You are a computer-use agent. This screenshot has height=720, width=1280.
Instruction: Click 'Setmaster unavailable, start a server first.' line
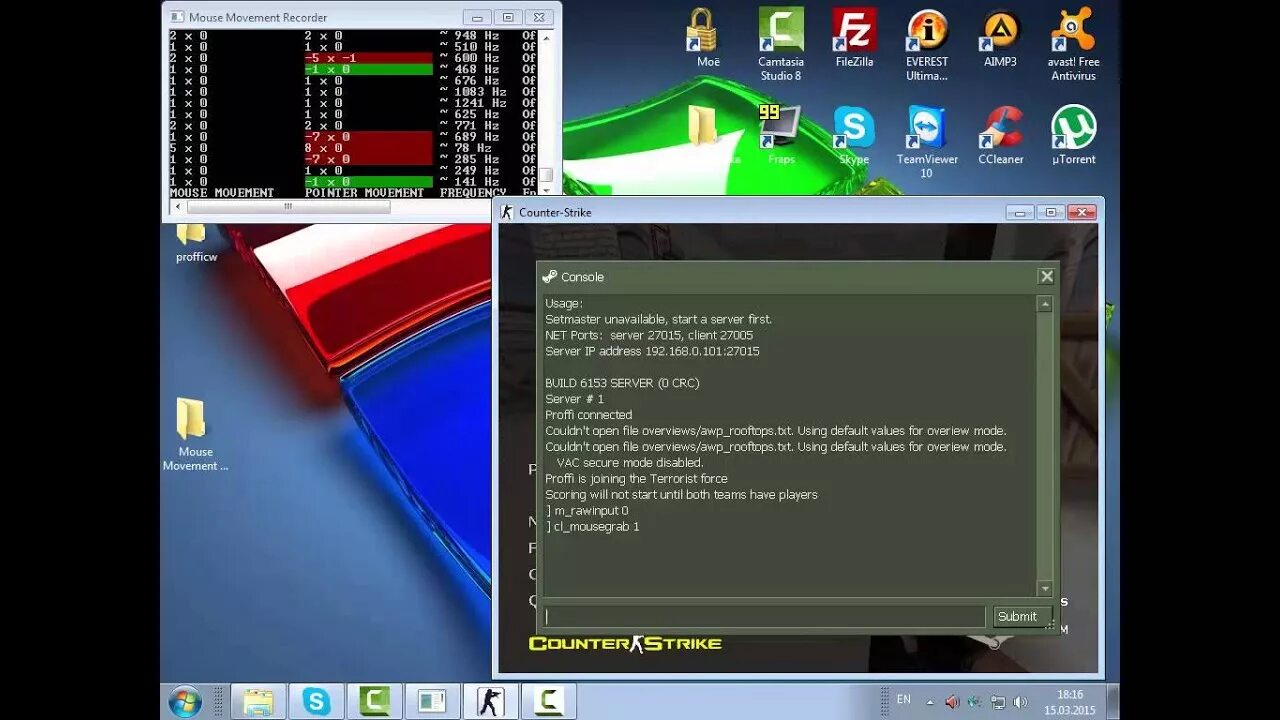click(x=658, y=319)
